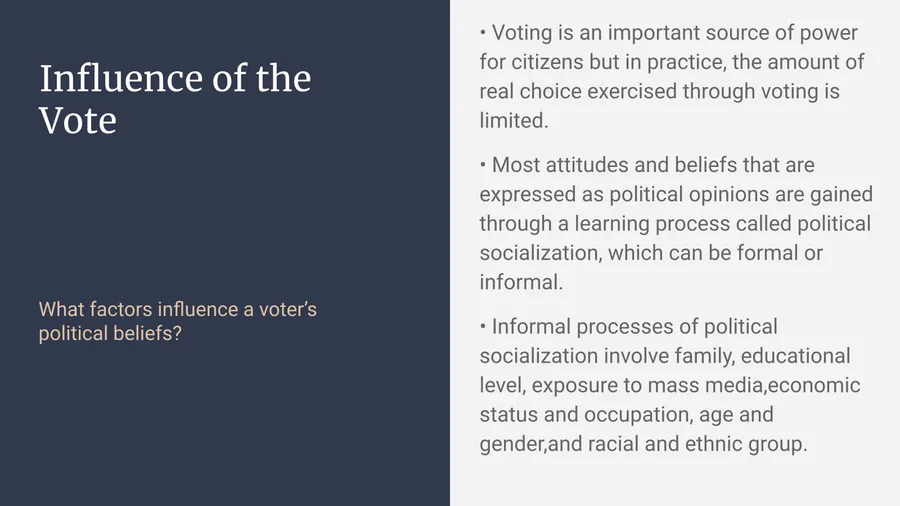Click the words "political beliefs?" in the subtitle
The image size is (900, 506).
click(x=110, y=333)
